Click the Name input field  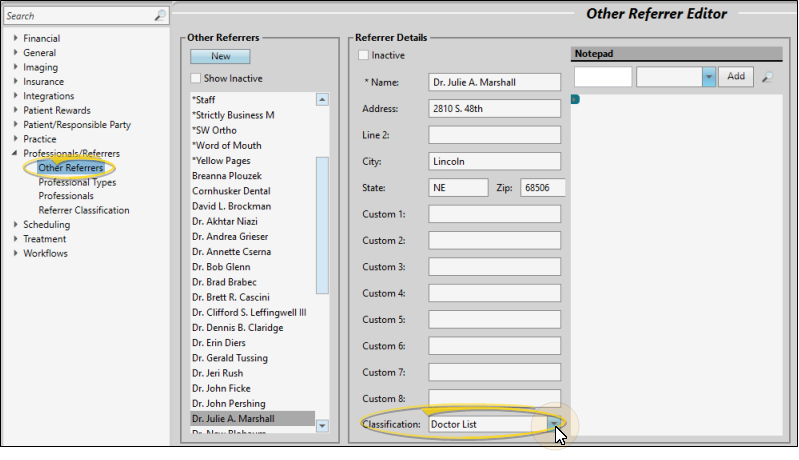coord(494,82)
